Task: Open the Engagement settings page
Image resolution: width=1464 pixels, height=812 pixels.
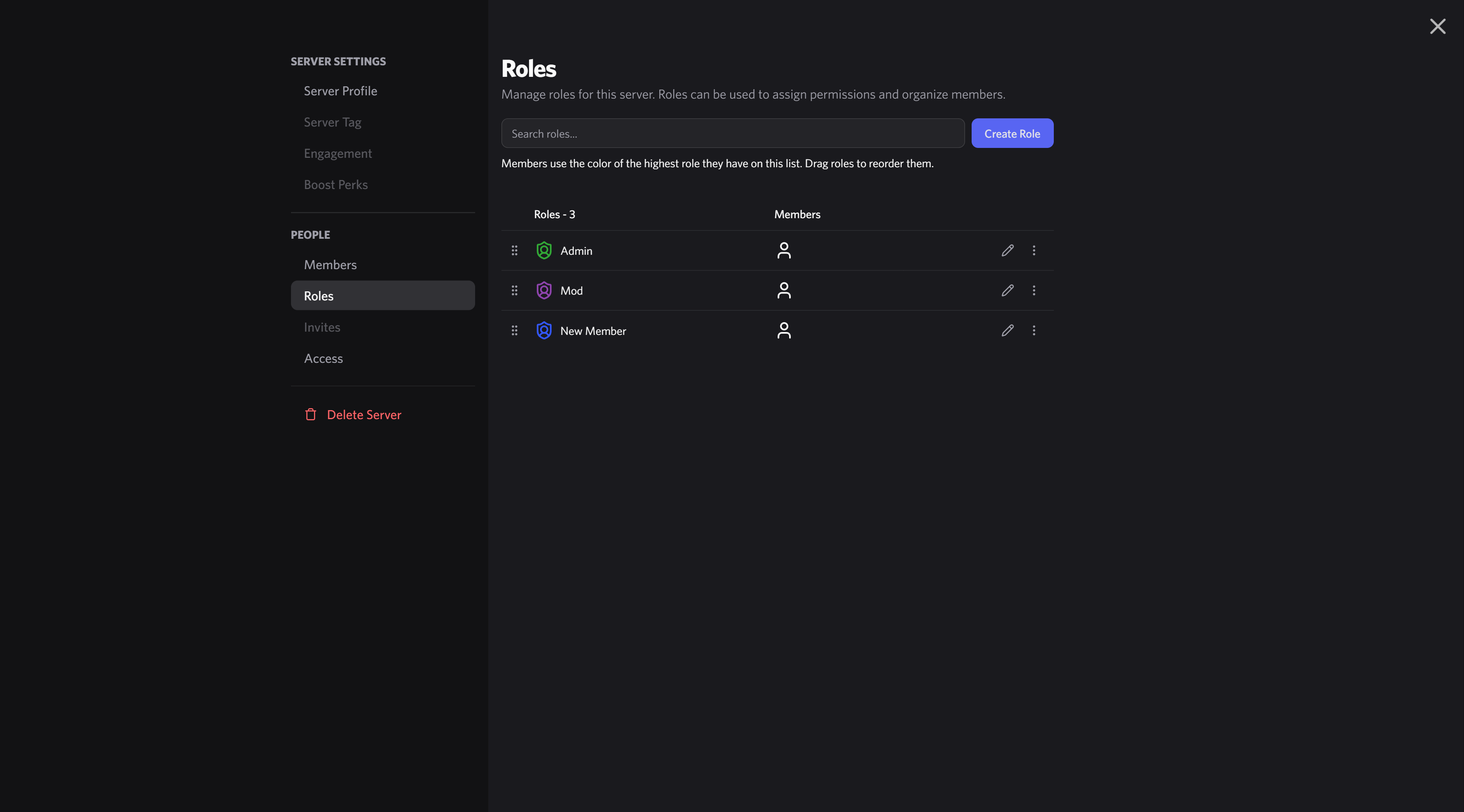Action: click(337, 153)
